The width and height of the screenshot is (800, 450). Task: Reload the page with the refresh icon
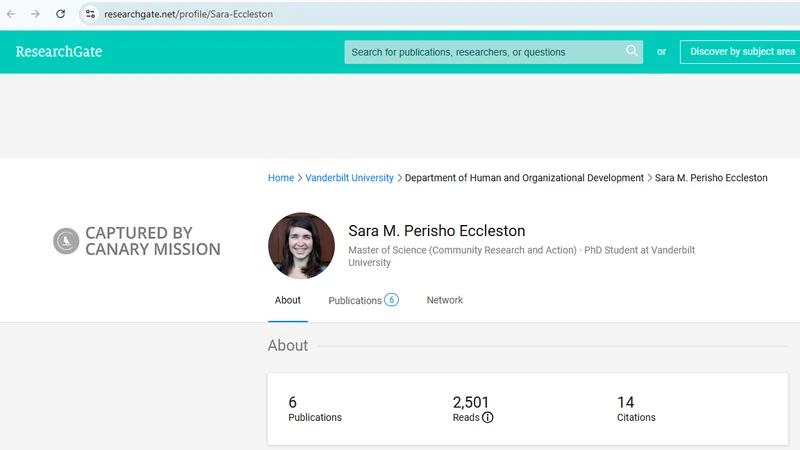tap(60, 14)
